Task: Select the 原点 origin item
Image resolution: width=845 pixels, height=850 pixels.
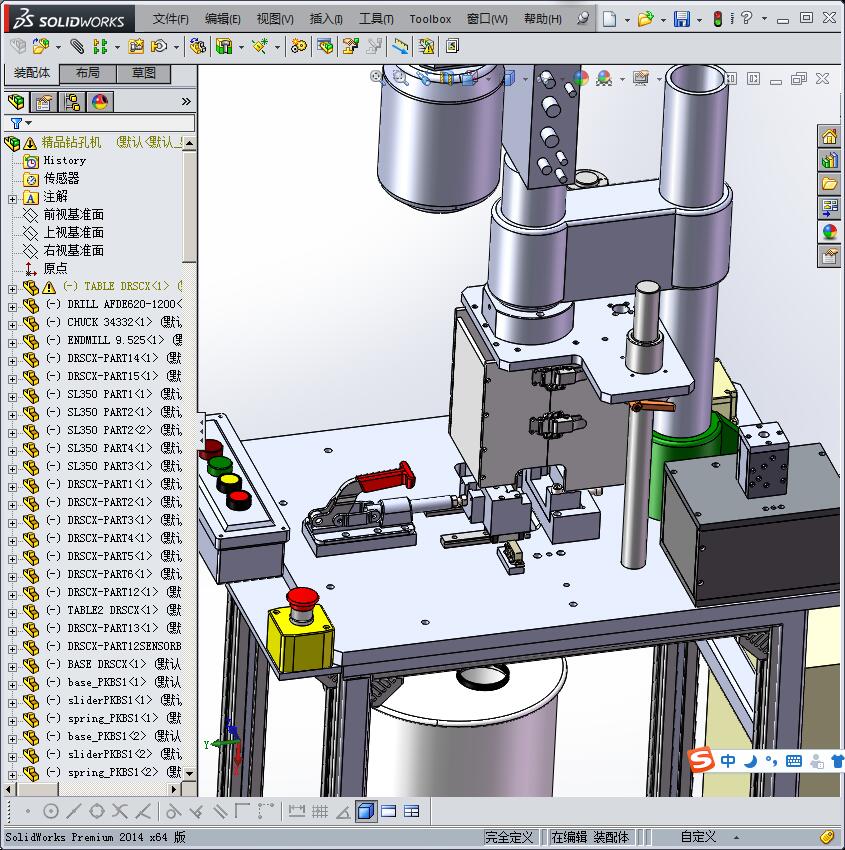Action: tap(55, 268)
